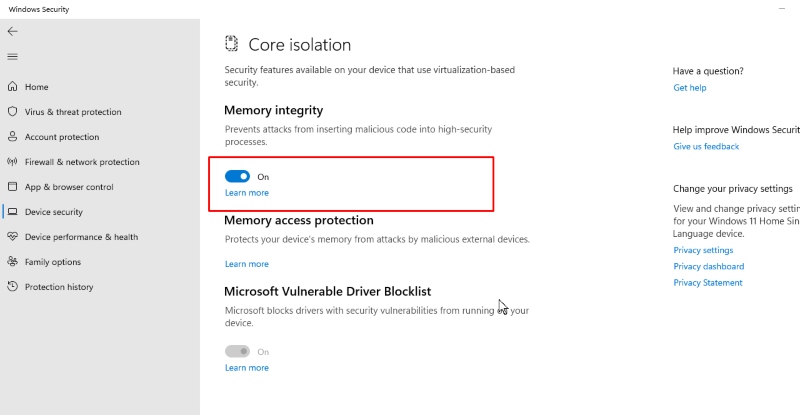Open Learn more under Memory access protection
Viewport: 800px width, 415px height.
[246, 264]
